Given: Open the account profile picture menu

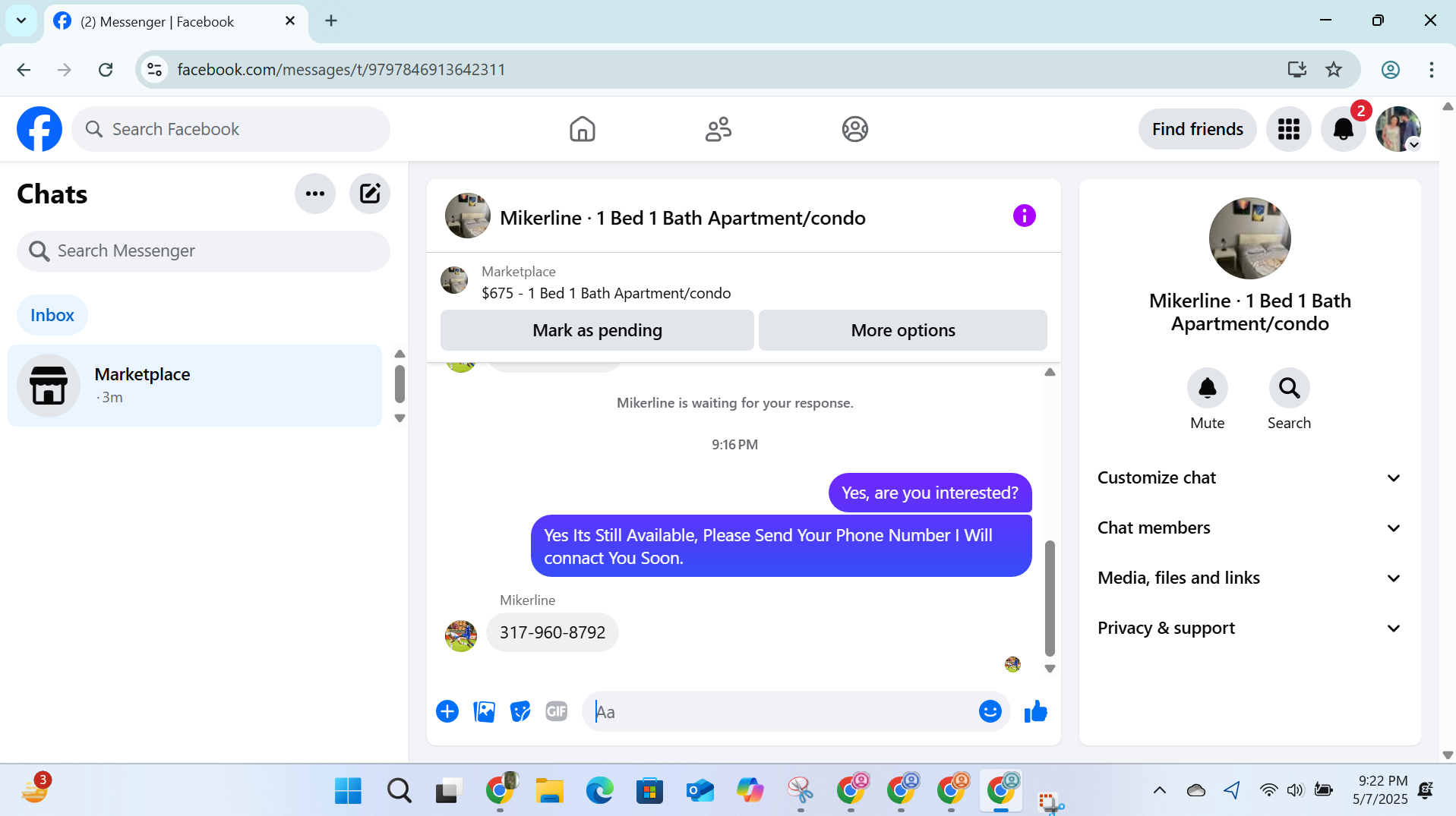Looking at the screenshot, I should [x=1398, y=129].
